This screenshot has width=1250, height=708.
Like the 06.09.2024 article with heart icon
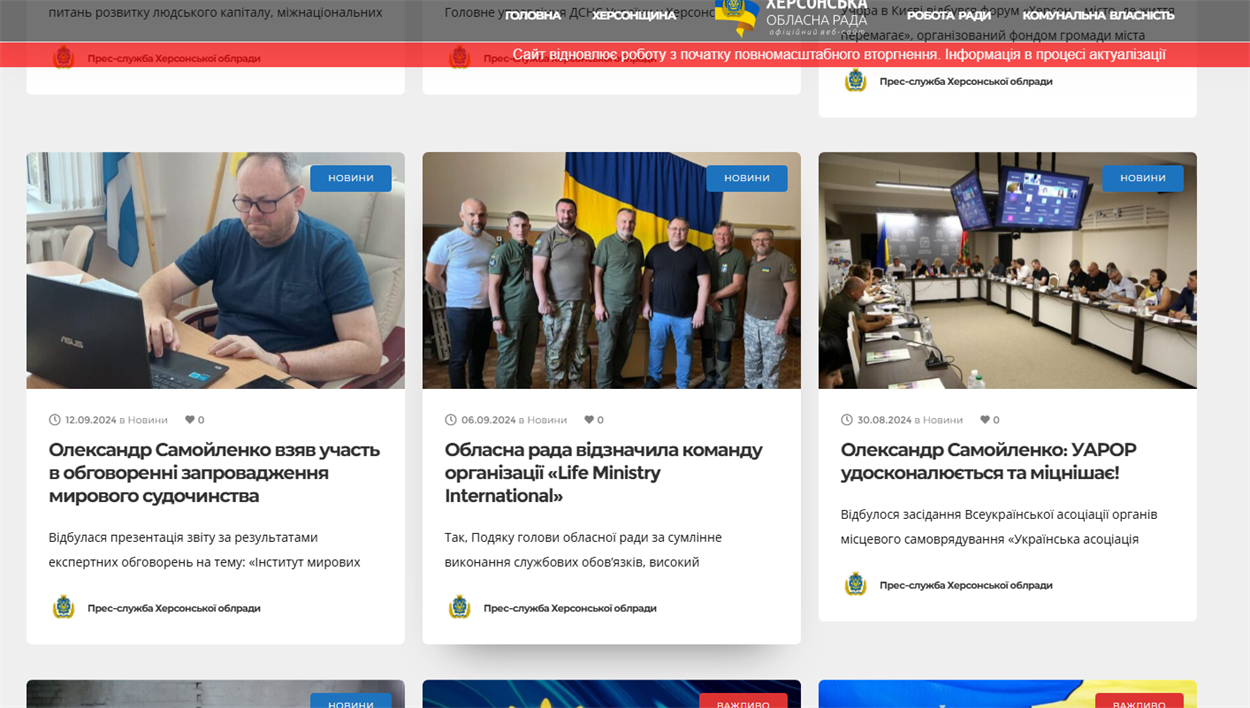pos(588,420)
